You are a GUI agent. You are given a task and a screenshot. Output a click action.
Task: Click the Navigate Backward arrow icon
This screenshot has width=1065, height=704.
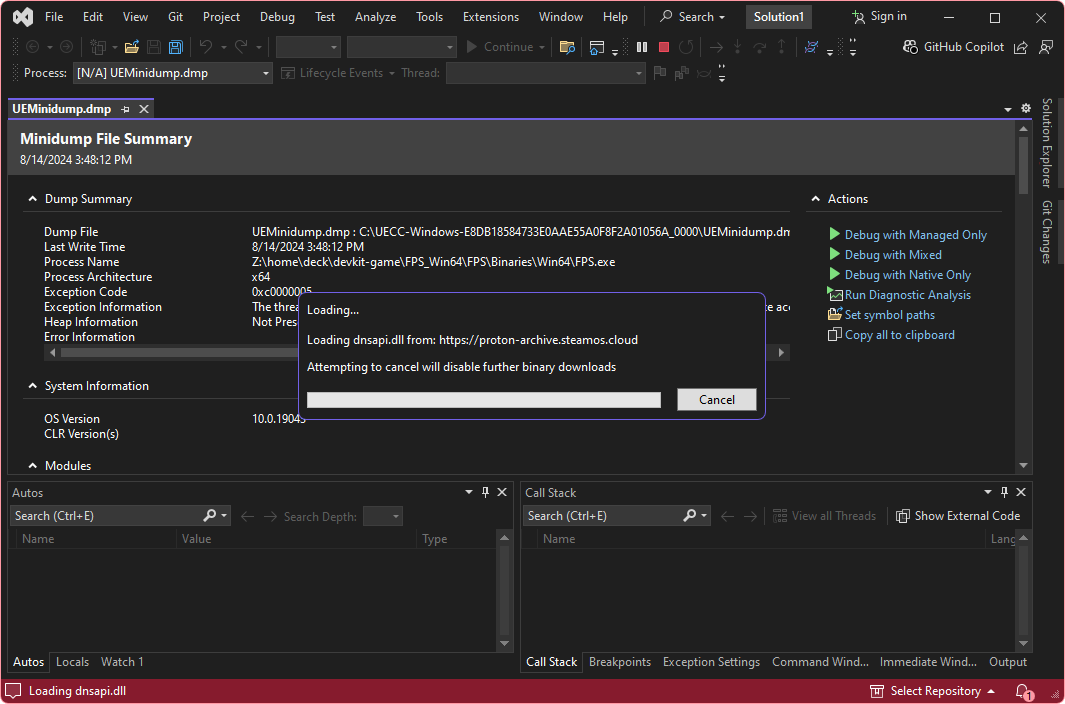point(32,47)
